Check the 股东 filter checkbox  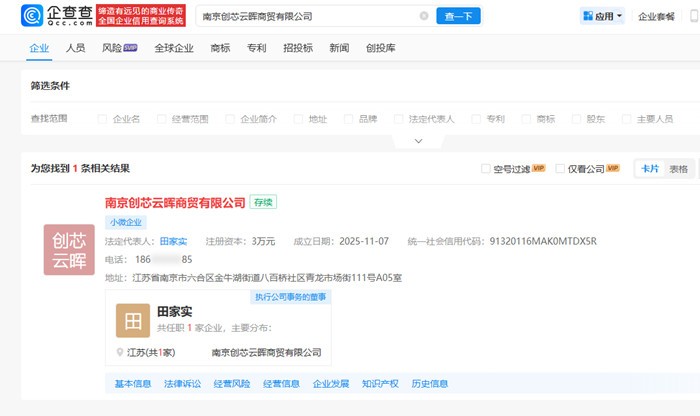[x=576, y=119]
